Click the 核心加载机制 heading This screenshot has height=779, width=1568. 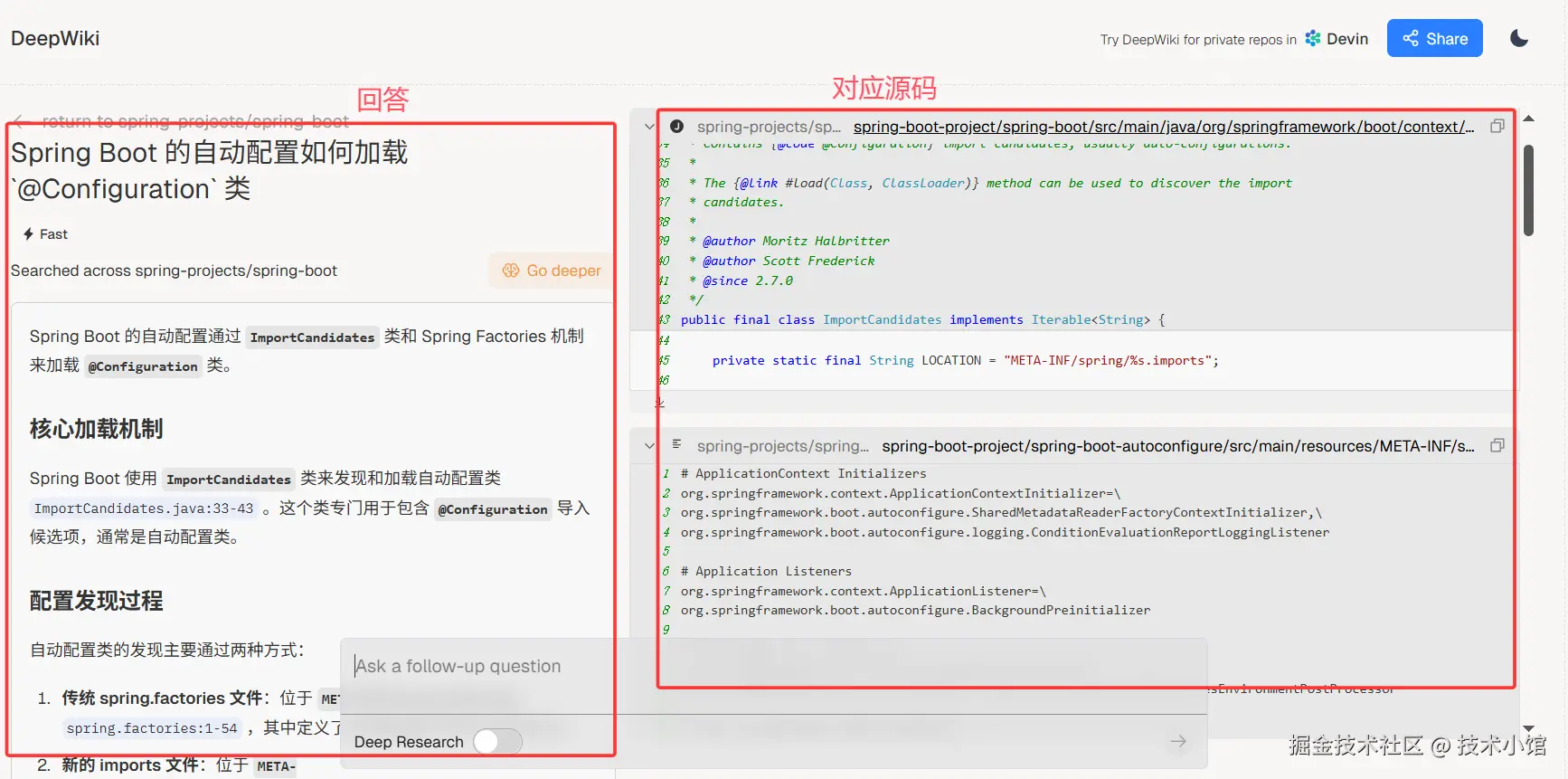(x=97, y=429)
